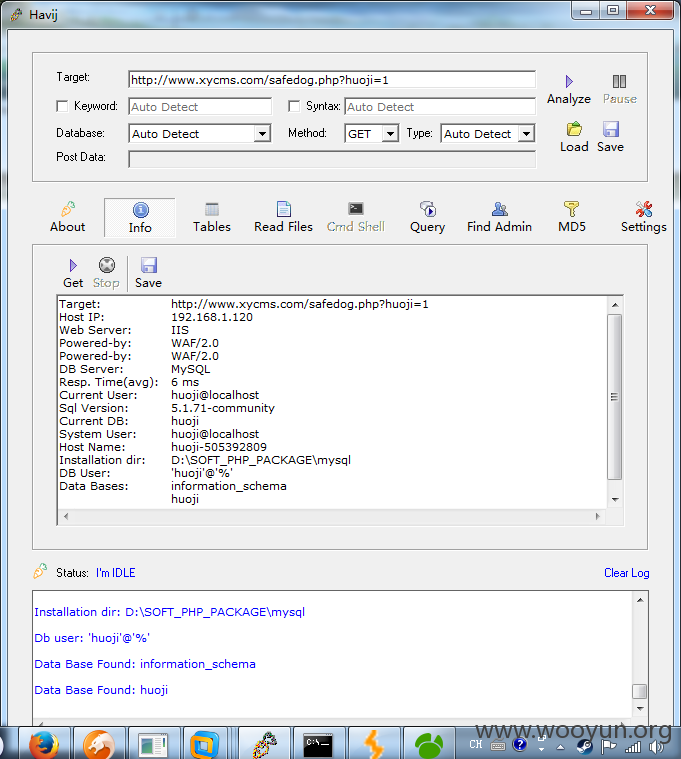This screenshot has height=759, width=681.
Task: Open Firefox from the taskbar
Action: click(44, 744)
